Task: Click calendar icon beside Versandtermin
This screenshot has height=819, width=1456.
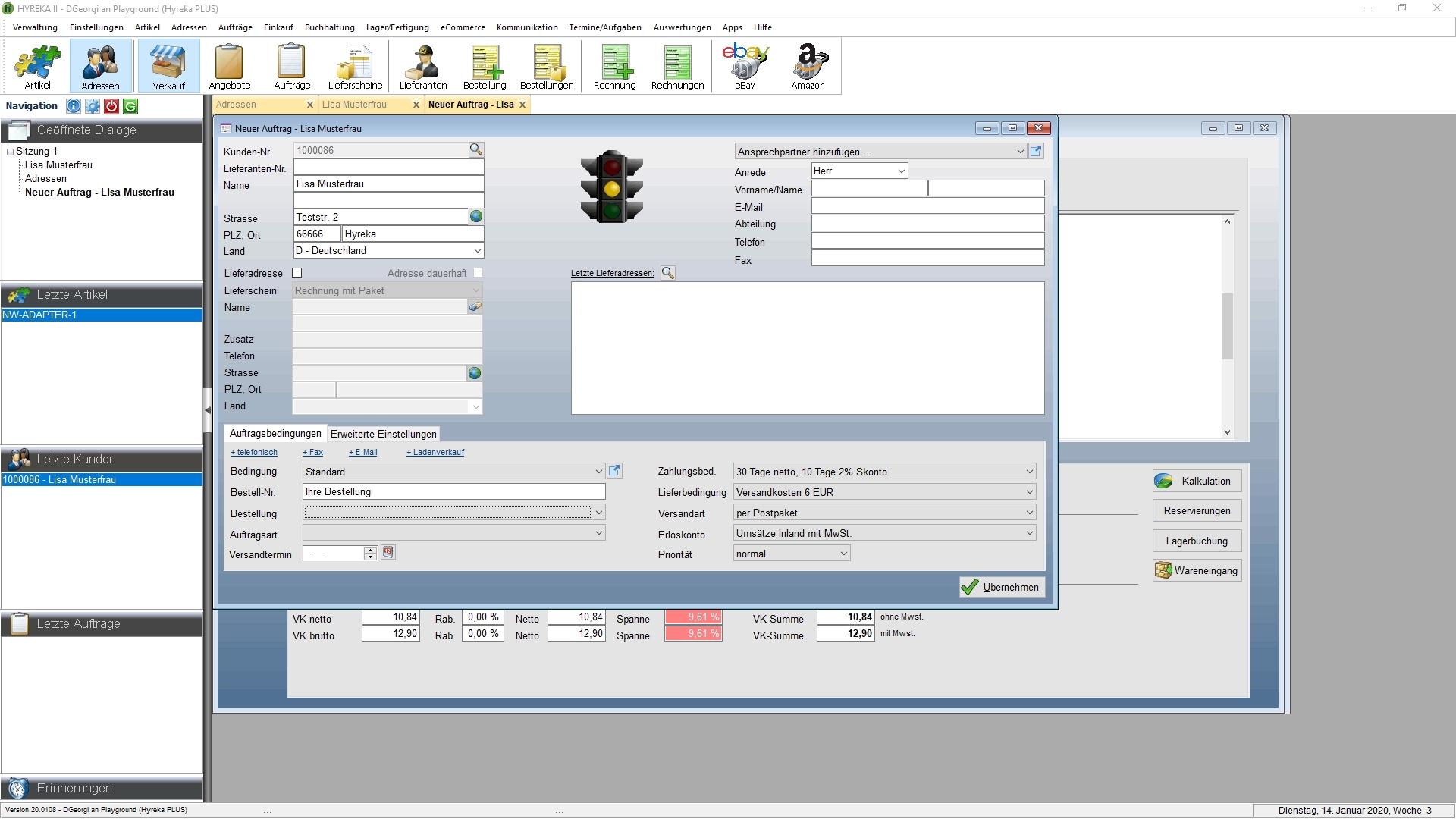Action: [x=388, y=553]
